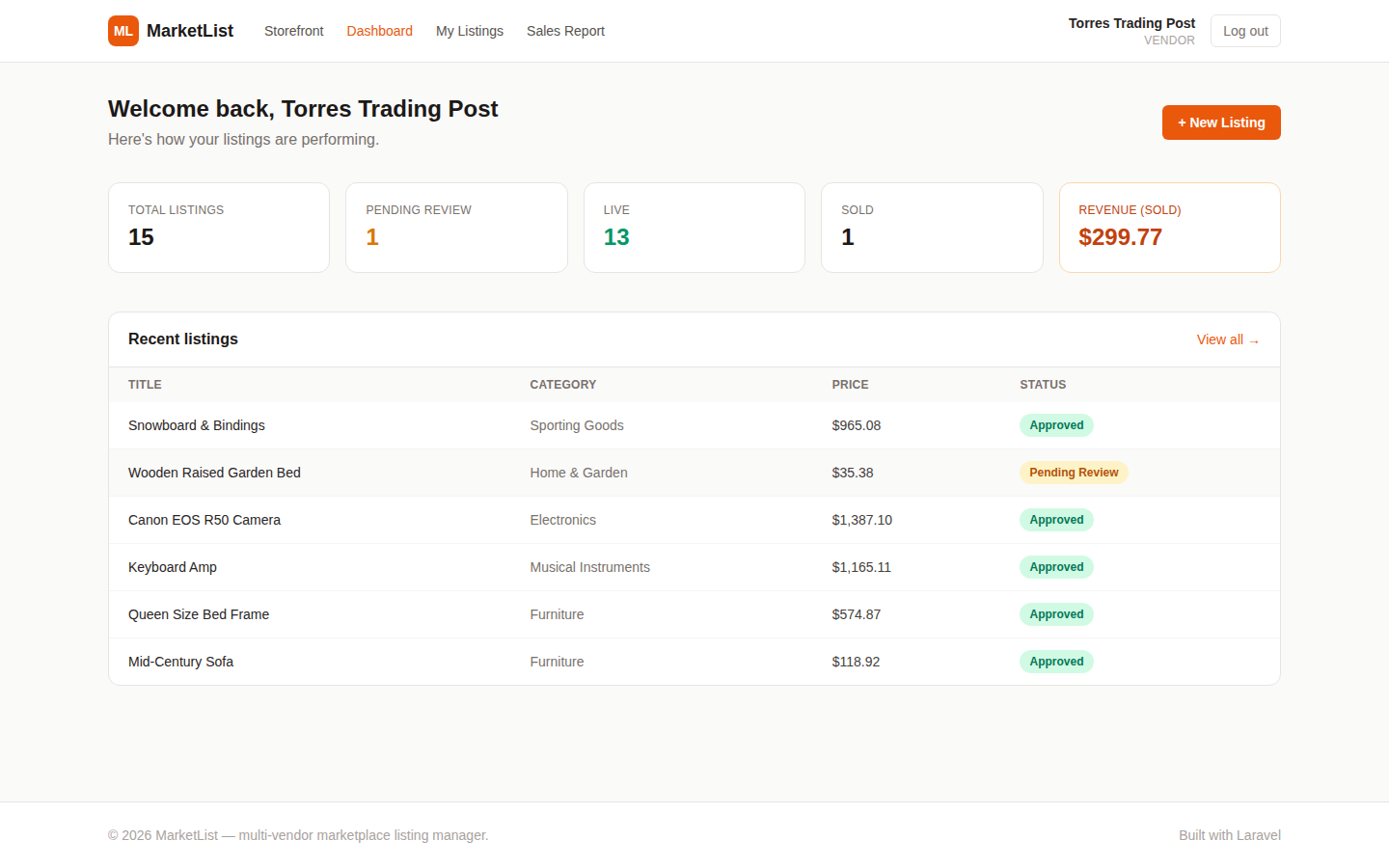
Task: Click the Pending Review status badge
Action: click(1074, 473)
